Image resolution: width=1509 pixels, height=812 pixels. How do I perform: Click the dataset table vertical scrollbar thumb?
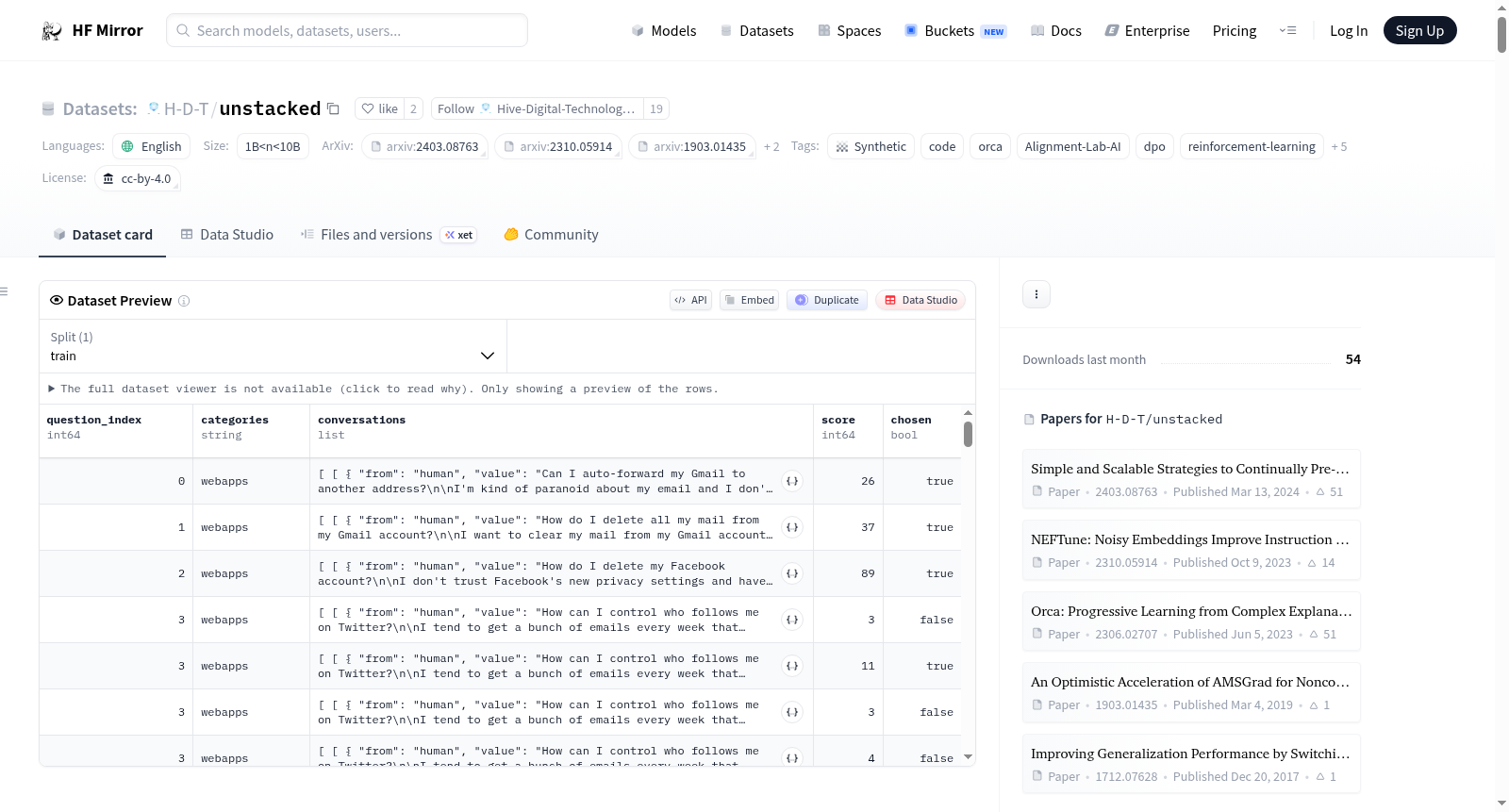point(968,434)
